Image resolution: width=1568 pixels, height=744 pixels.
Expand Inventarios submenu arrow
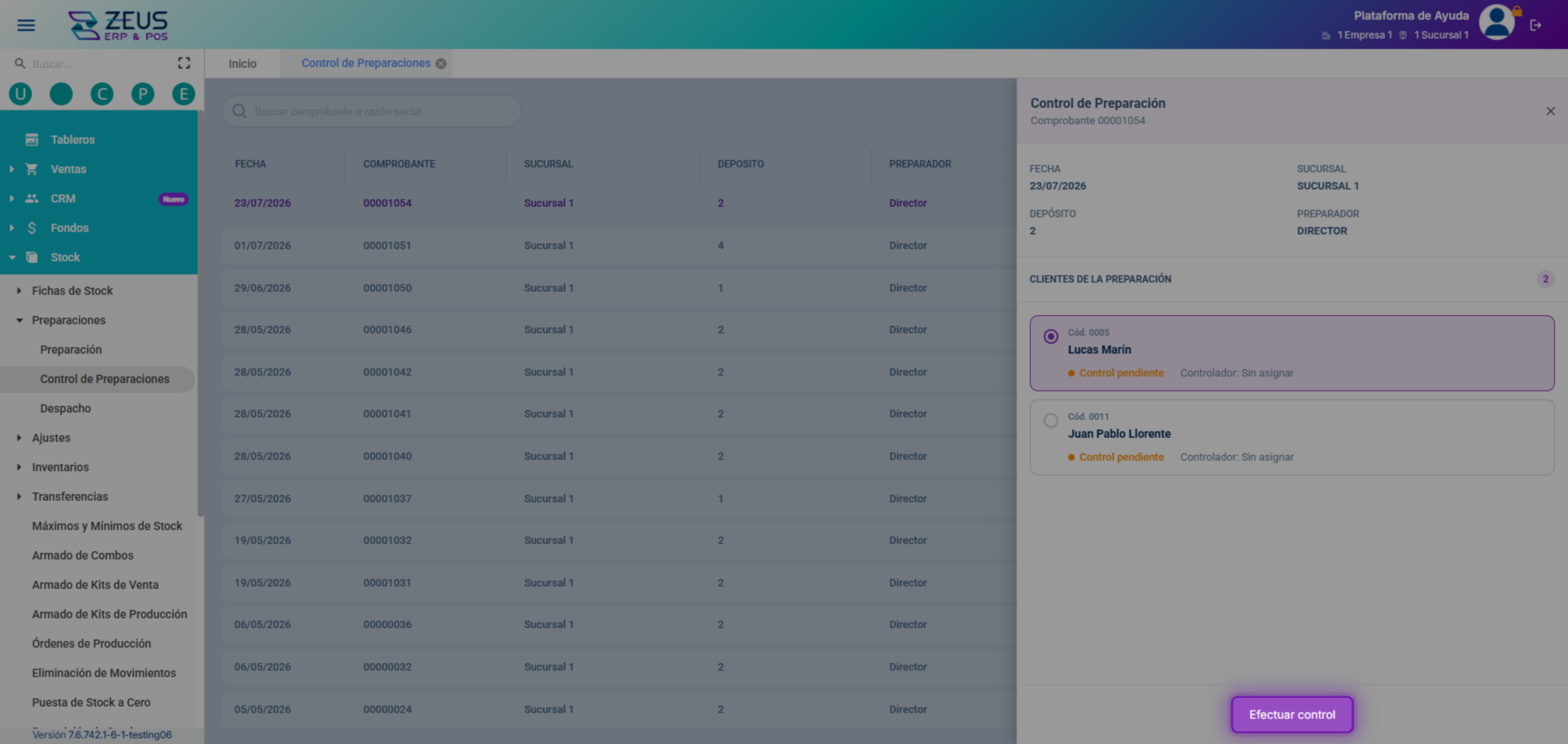19,467
